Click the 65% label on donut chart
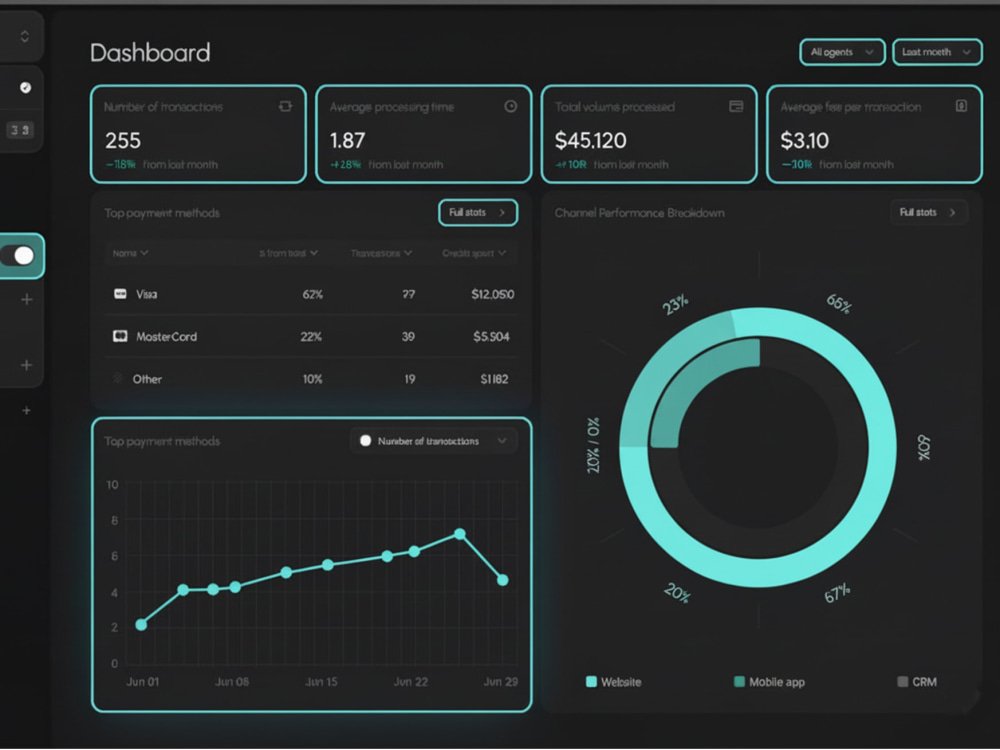Viewport: 1000px width, 750px height. (x=839, y=304)
